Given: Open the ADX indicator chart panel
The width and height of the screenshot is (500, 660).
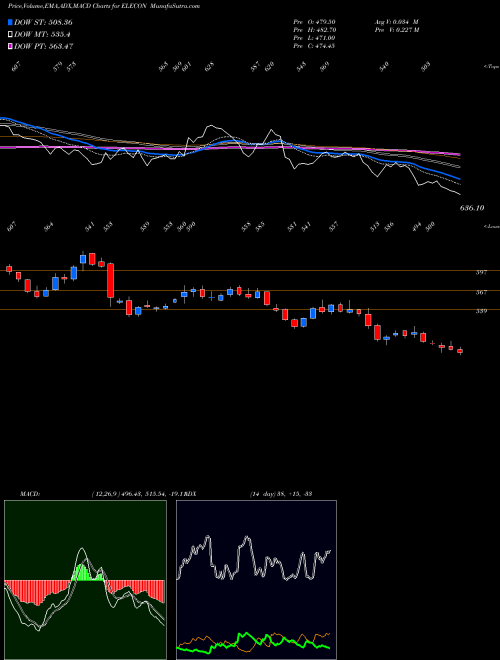Looking at the screenshot, I should click(x=256, y=580).
